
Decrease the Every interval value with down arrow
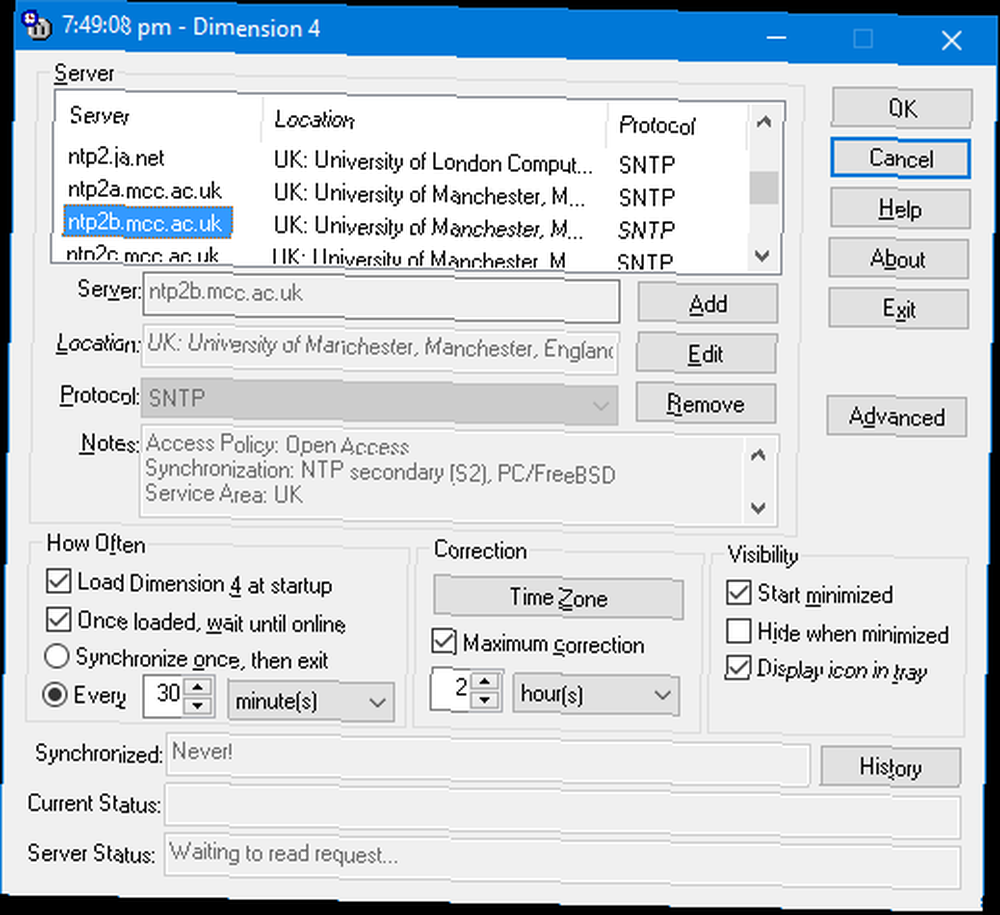click(198, 705)
